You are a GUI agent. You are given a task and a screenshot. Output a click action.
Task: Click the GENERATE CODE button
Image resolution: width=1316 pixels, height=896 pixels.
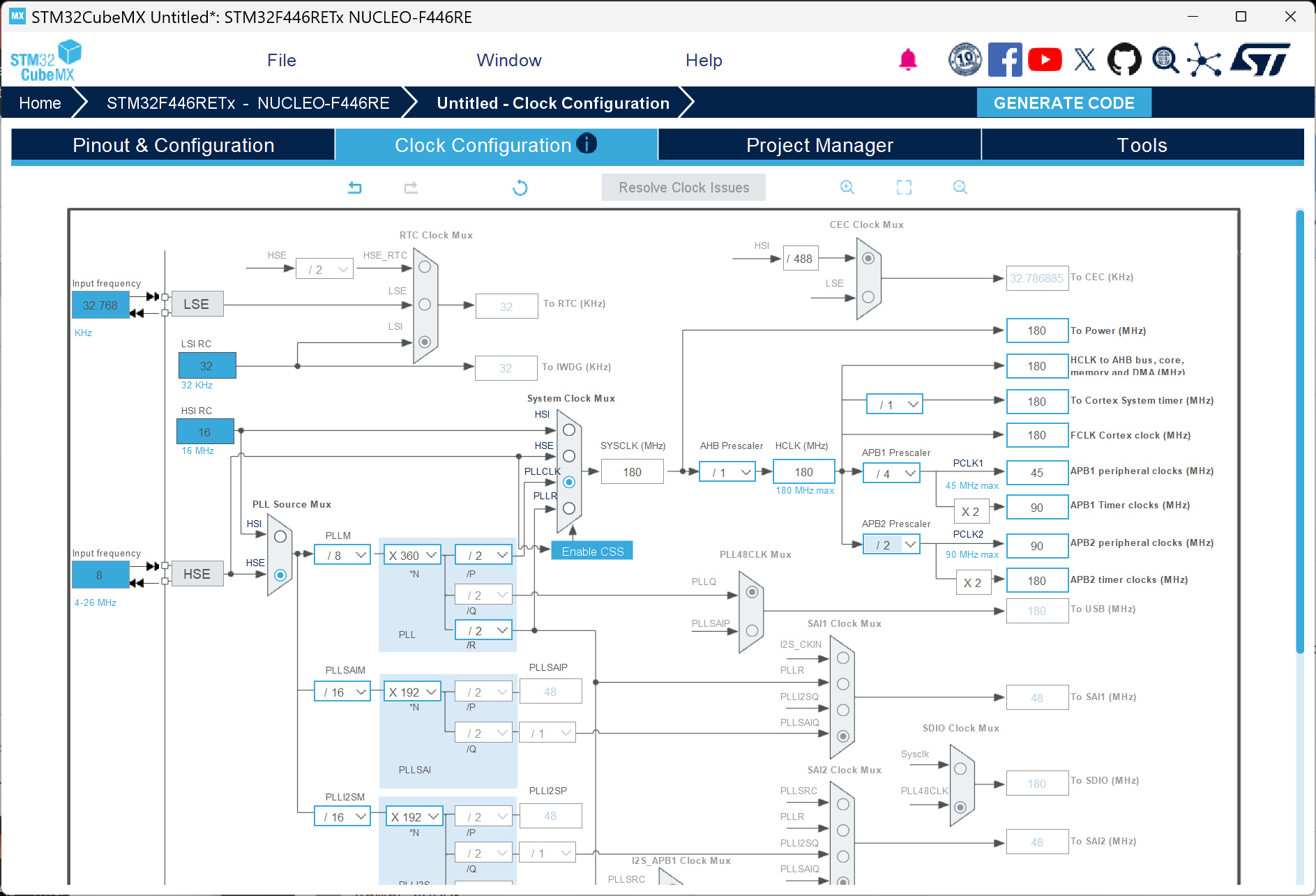click(1064, 103)
